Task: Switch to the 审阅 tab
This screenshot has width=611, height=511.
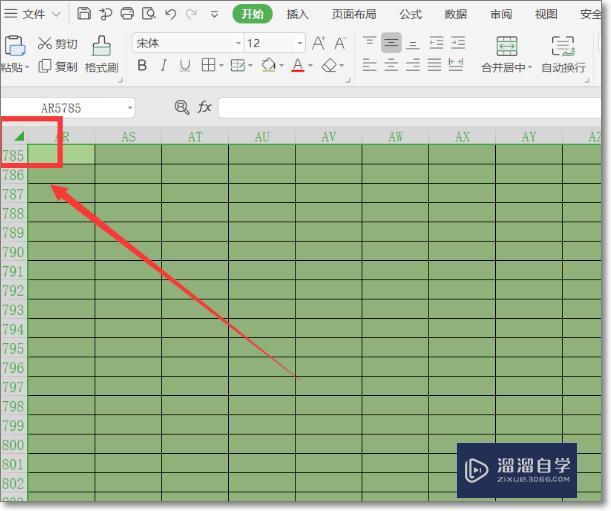Action: click(x=501, y=14)
